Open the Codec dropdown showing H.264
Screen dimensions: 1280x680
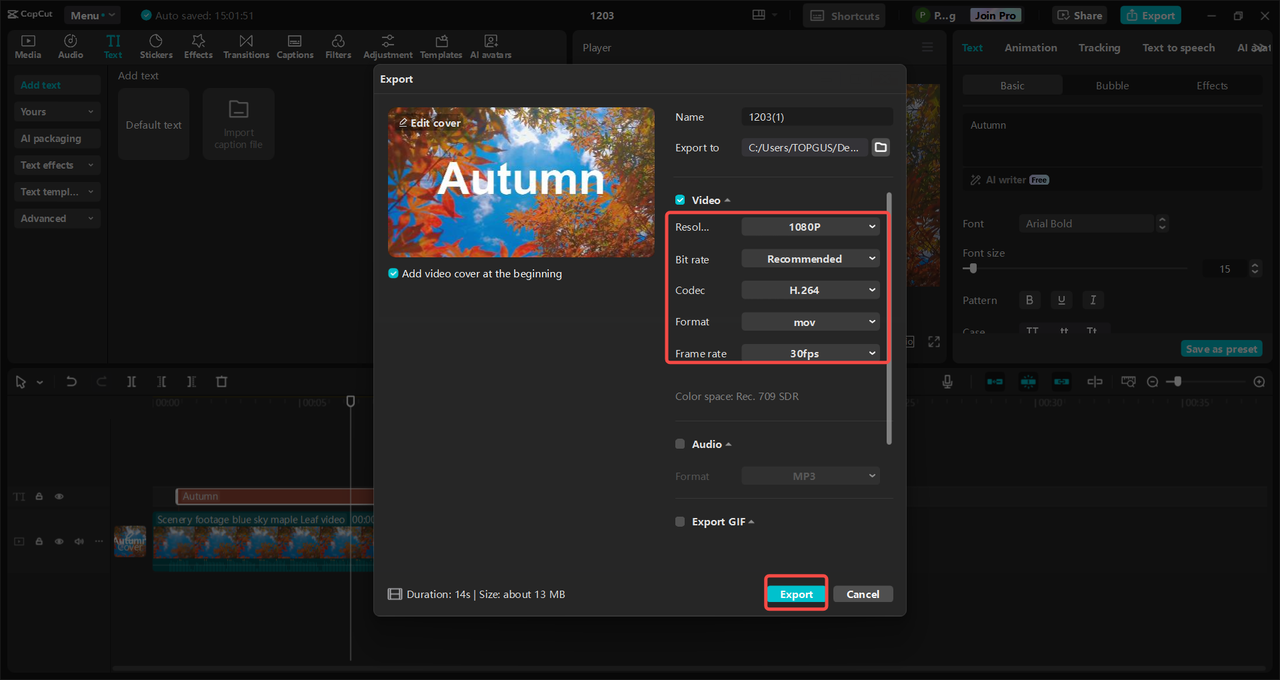[x=810, y=290]
